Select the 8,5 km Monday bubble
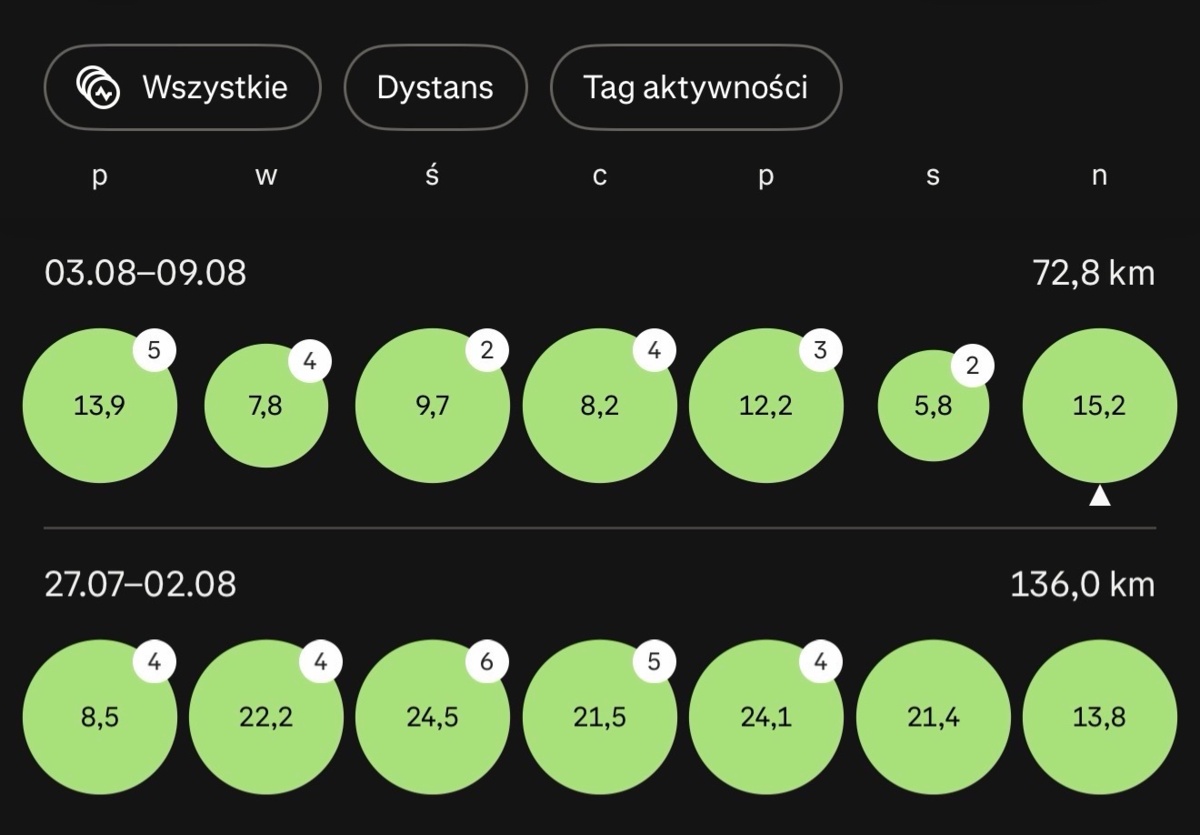Screen dimensions: 1200x835 (x=100, y=718)
